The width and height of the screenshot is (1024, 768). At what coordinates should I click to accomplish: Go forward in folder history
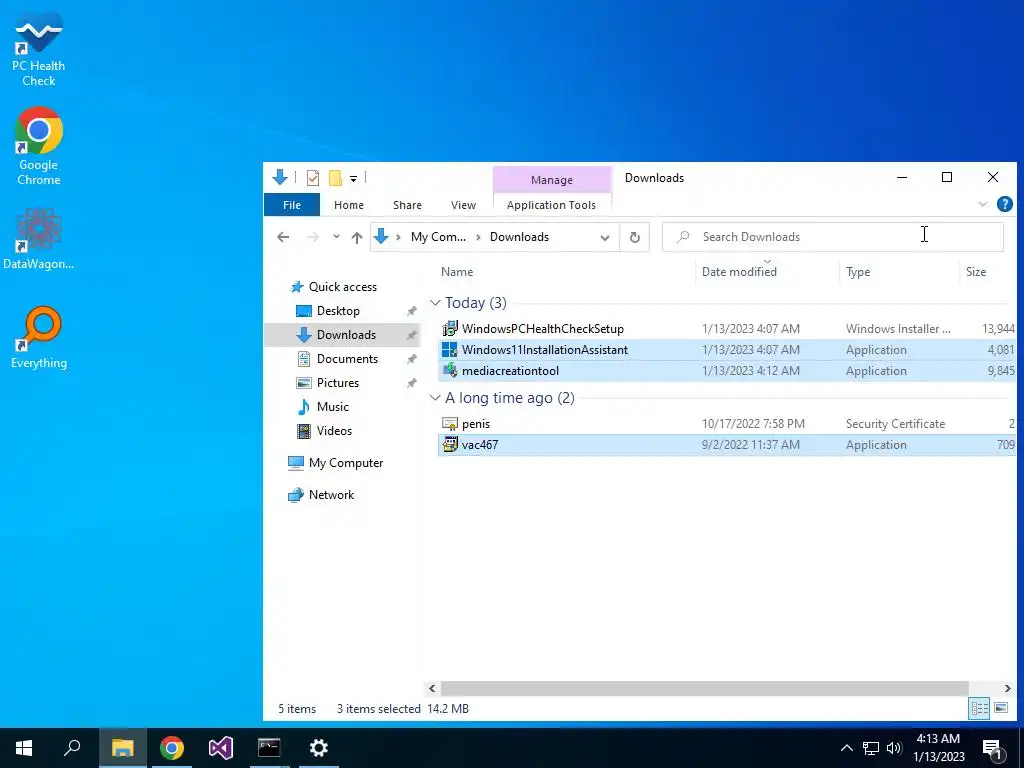tap(313, 237)
